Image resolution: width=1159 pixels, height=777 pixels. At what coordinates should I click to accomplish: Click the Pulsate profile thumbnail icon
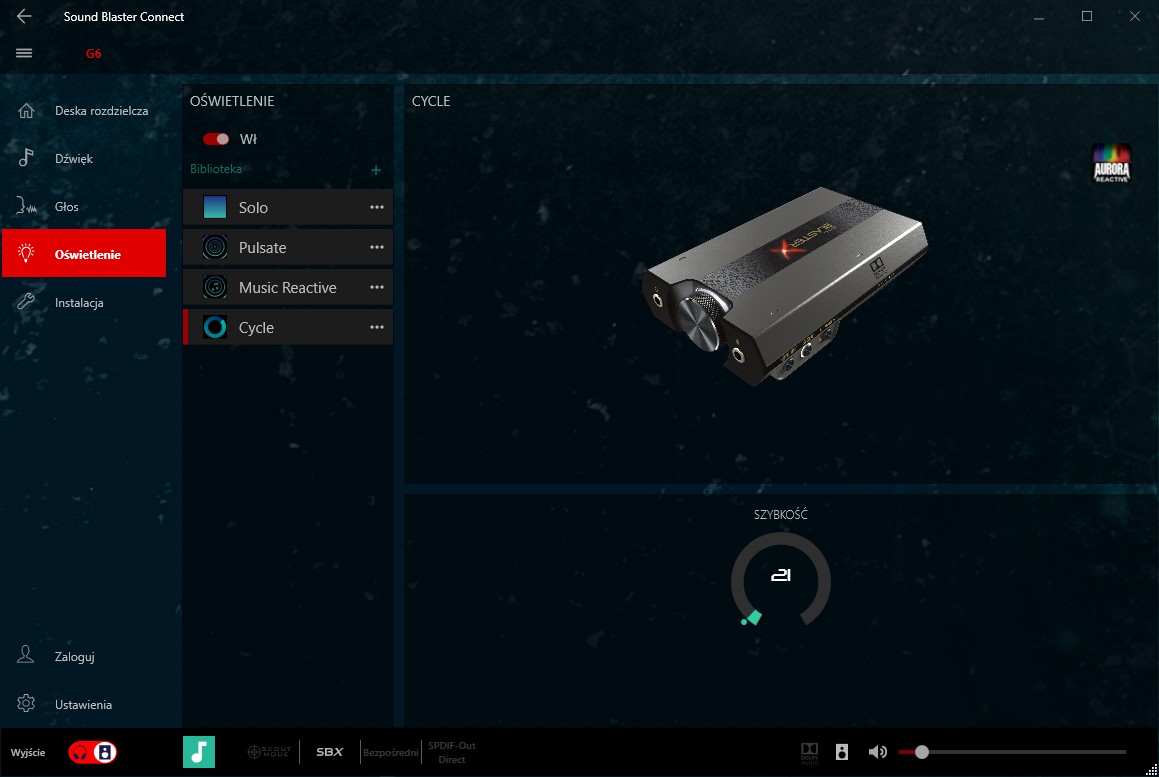pos(215,247)
